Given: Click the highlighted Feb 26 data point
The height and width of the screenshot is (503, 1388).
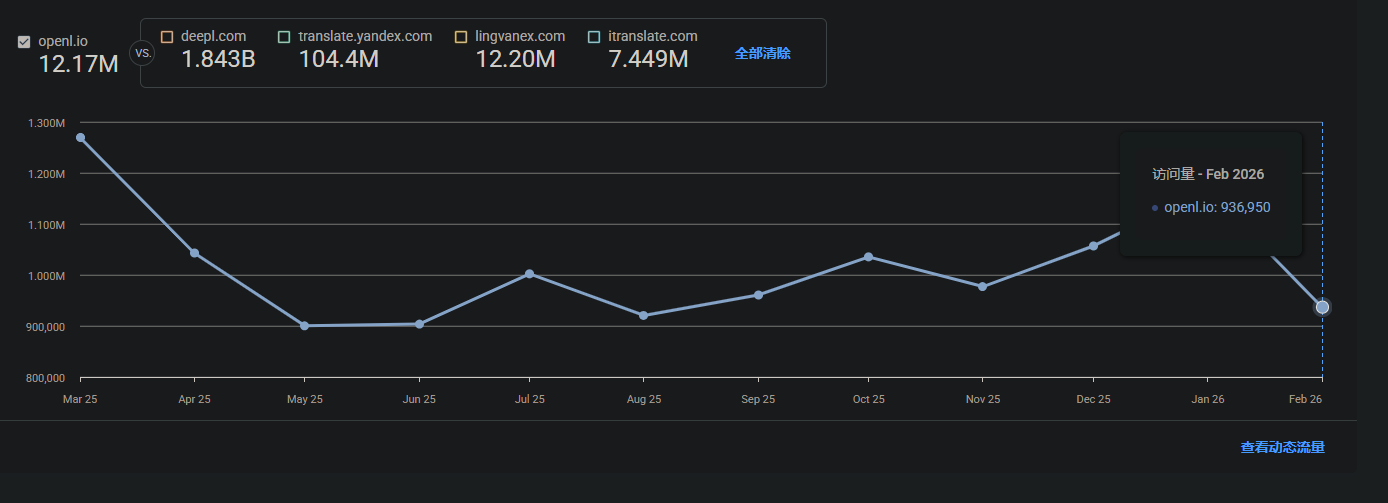Looking at the screenshot, I should 1322,307.
